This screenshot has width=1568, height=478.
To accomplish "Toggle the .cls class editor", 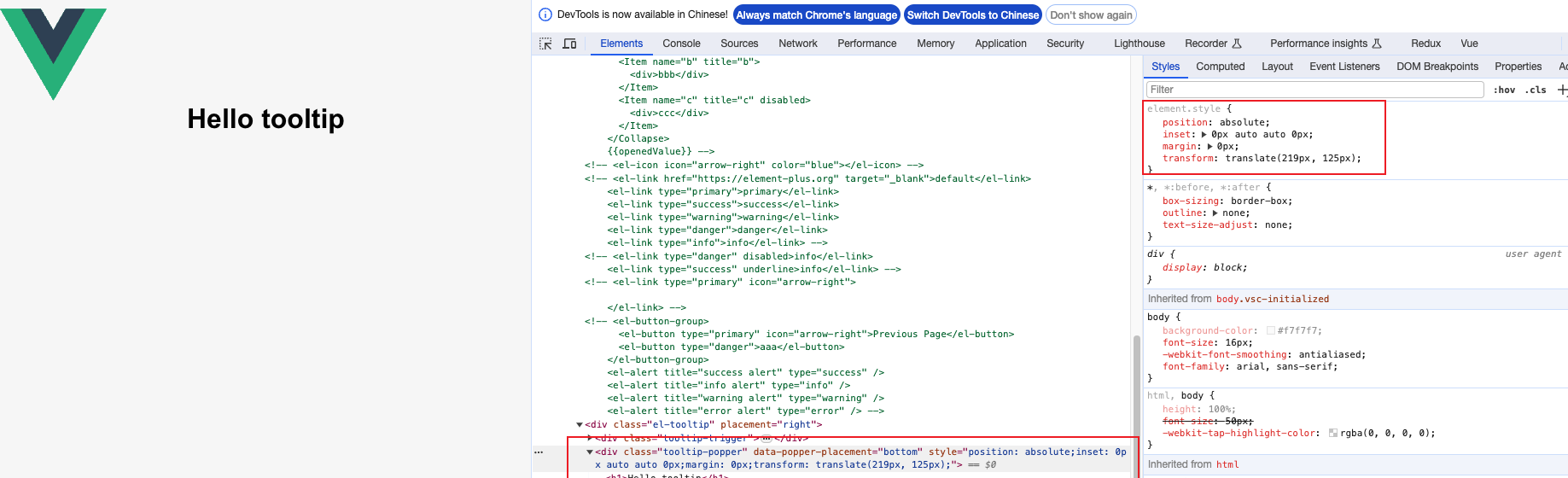I will coord(1537,90).
